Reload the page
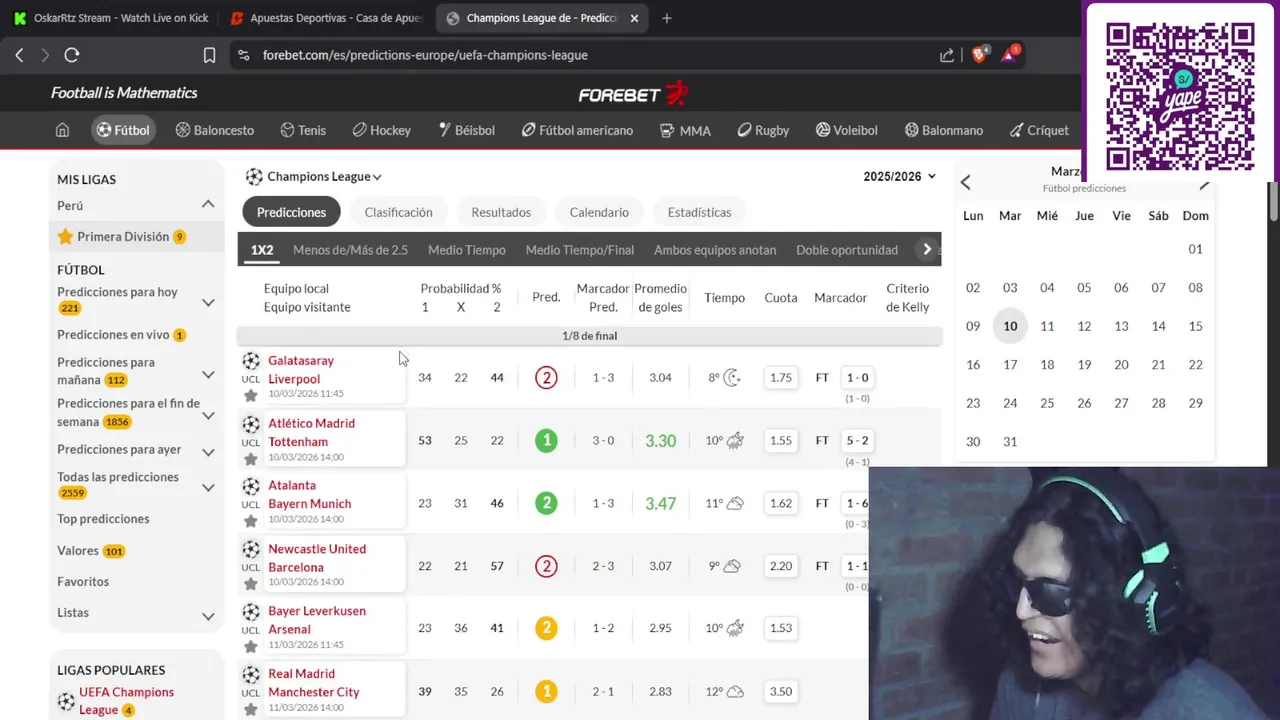This screenshot has height=720, width=1280. [72, 55]
